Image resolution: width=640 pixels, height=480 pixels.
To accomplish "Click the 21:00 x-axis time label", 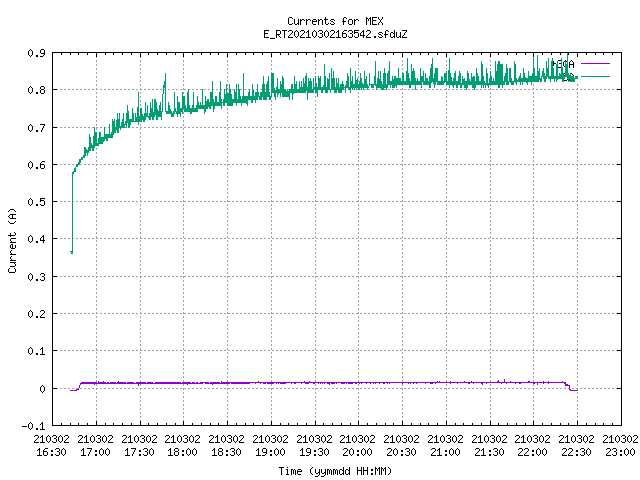I will [x=445, y=452].
